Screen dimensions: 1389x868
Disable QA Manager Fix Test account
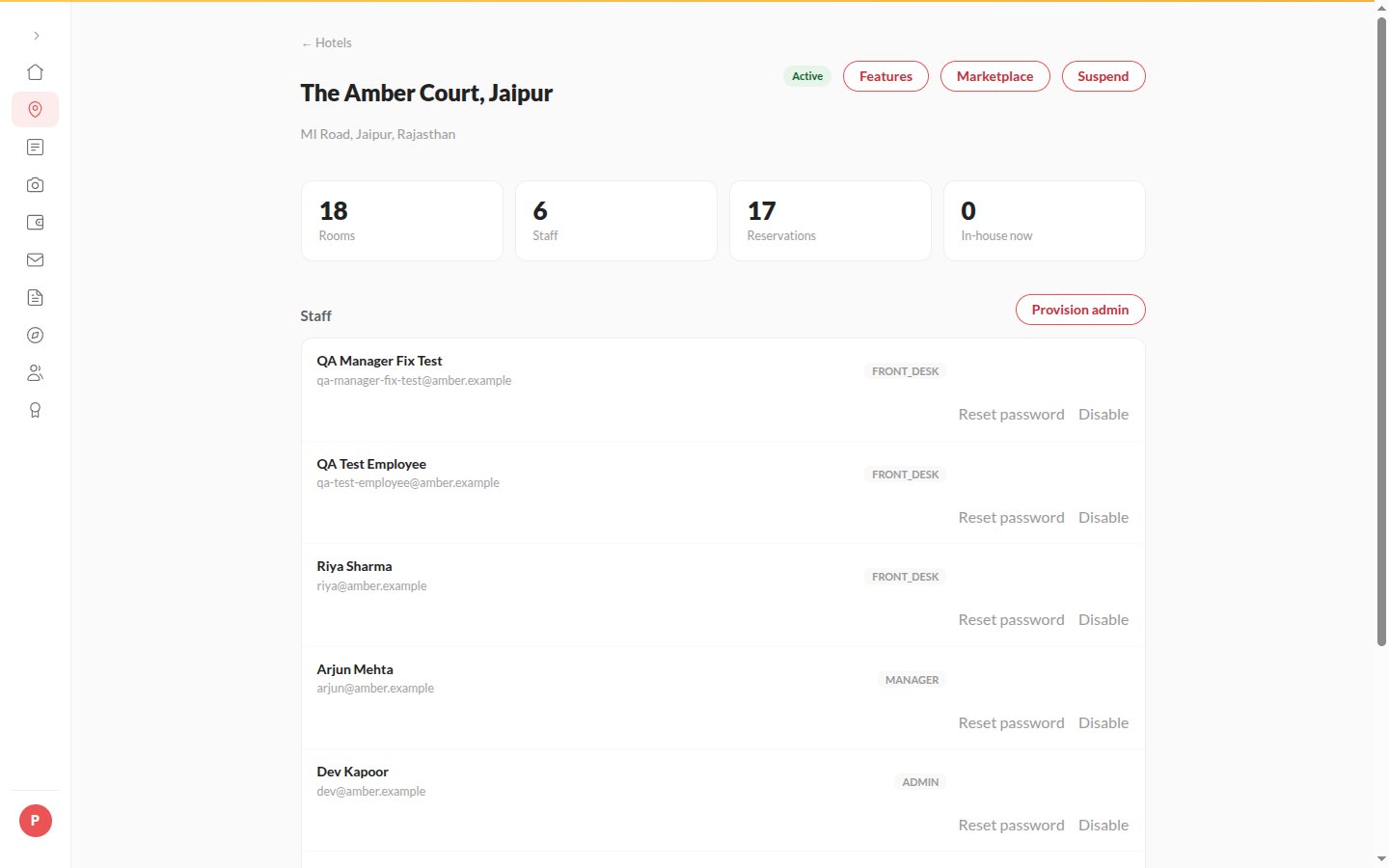[x=1103, y=415]
